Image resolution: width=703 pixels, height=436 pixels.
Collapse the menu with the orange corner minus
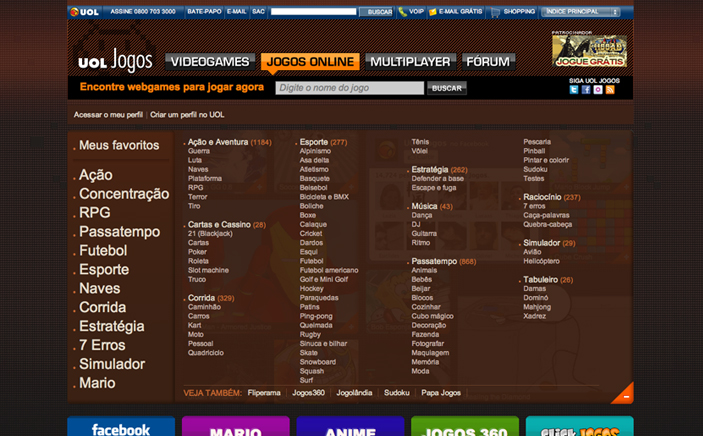click(624, 395)
